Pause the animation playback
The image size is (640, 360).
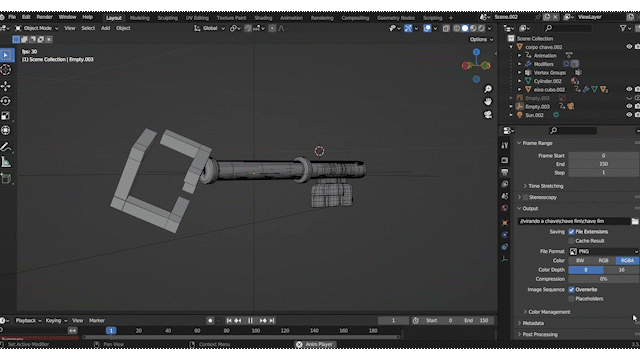click(250, 321)
